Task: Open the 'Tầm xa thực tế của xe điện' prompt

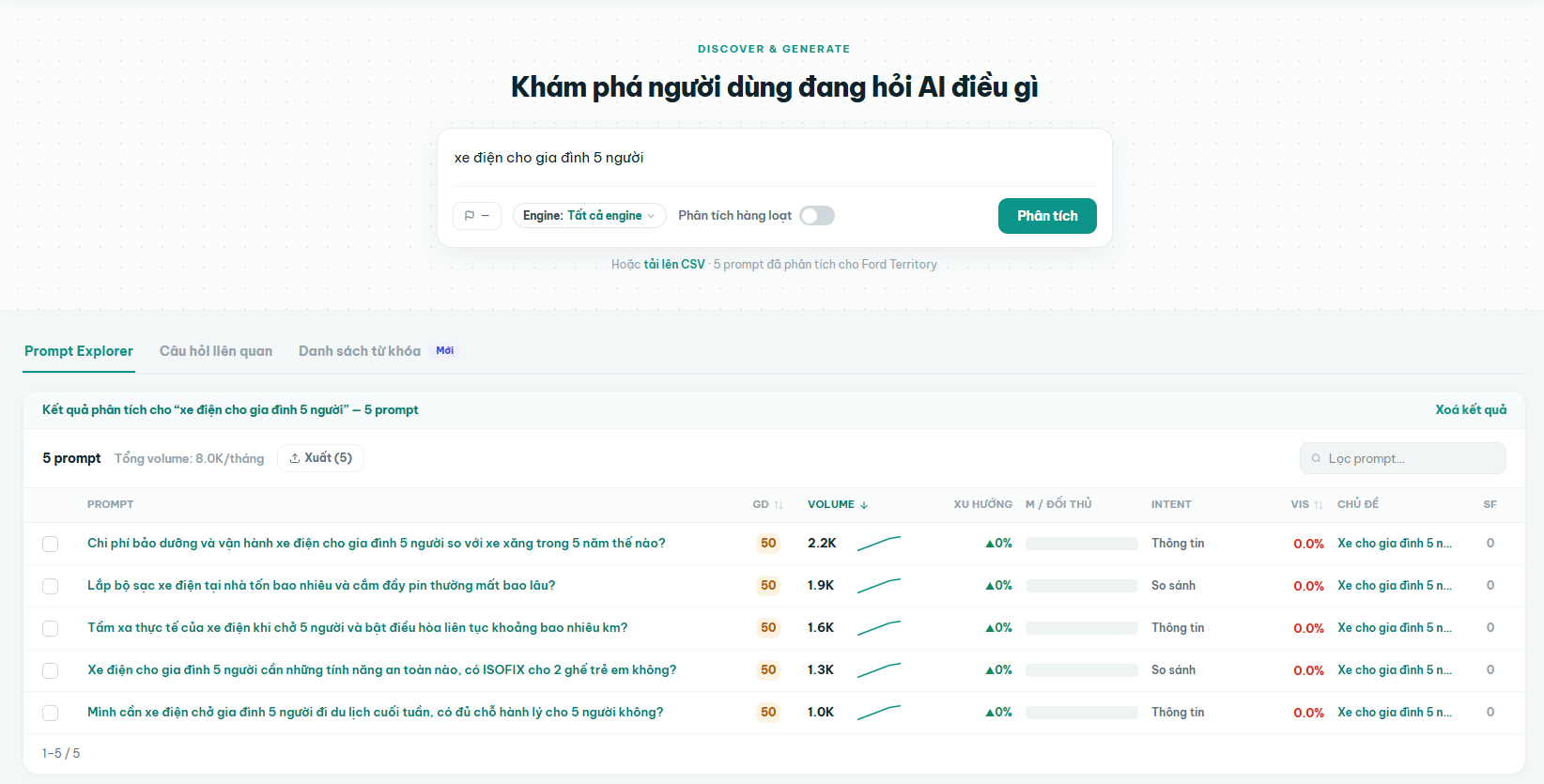Action: pyautogui.click(x=358, y=627)
